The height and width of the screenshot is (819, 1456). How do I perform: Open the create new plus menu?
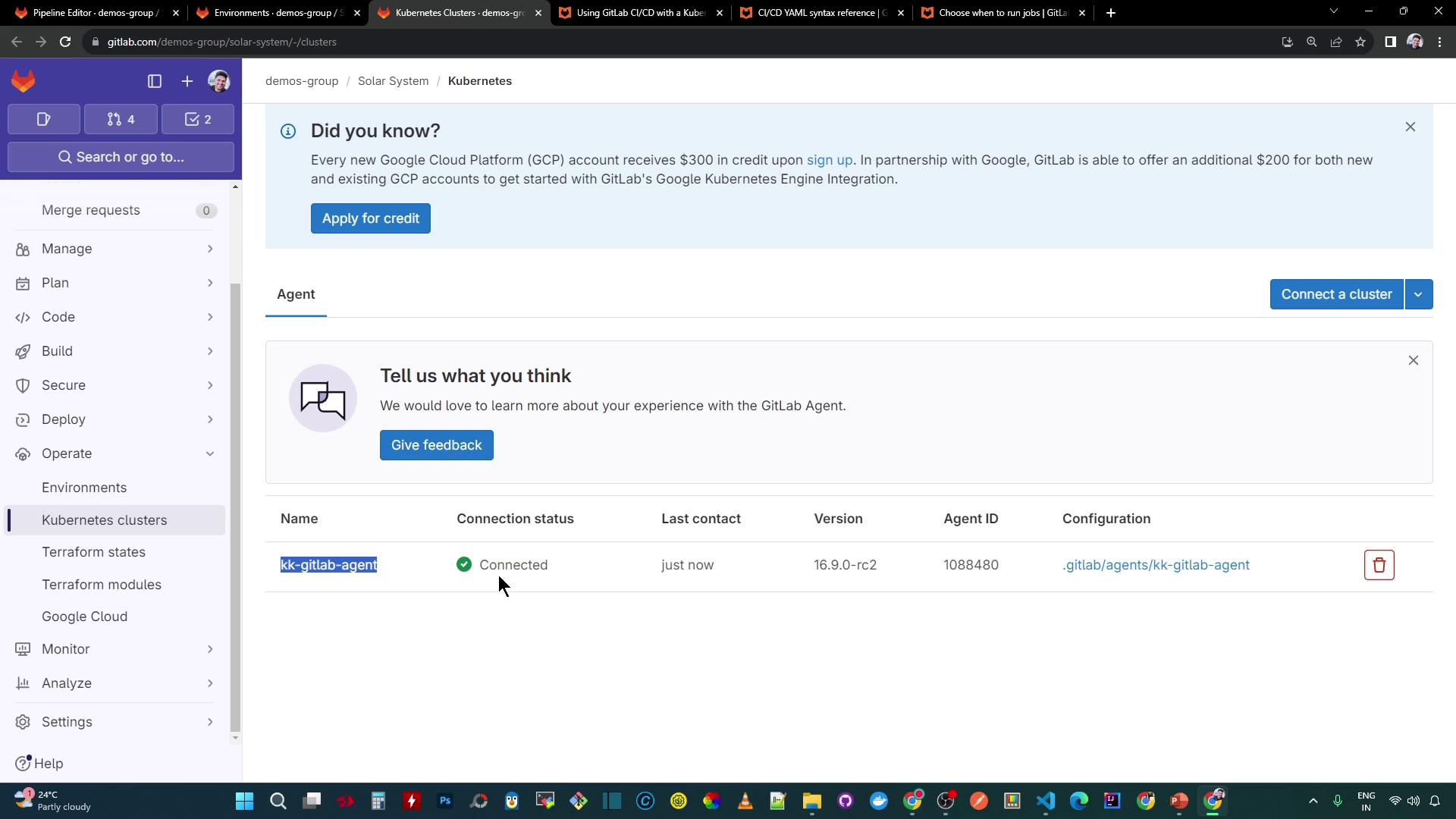(187, 81)
